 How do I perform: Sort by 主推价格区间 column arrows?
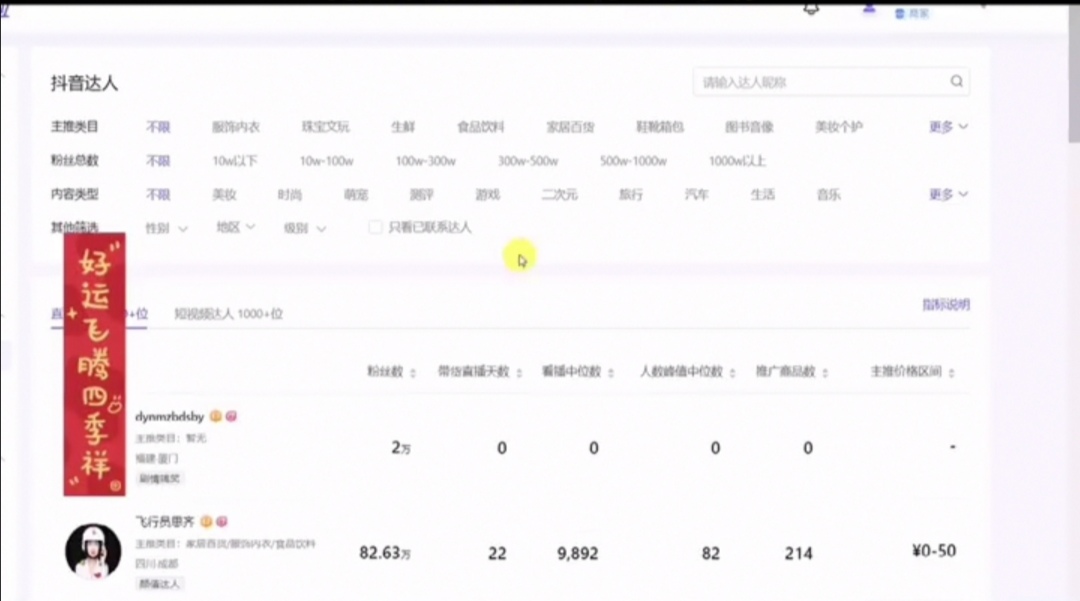pos(952,372)
